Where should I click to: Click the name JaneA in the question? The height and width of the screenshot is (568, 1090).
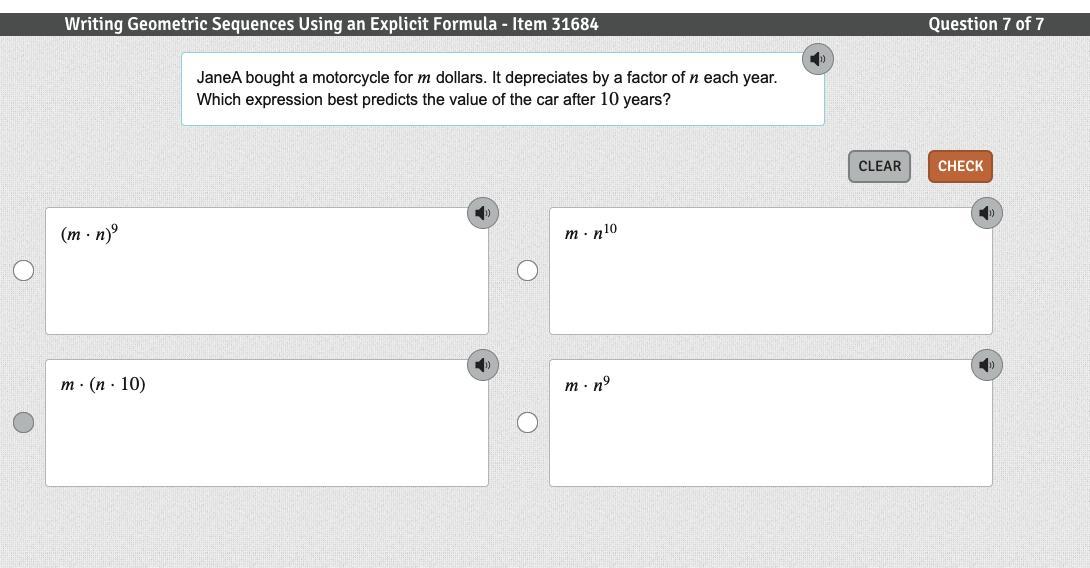tap(219, 77)
